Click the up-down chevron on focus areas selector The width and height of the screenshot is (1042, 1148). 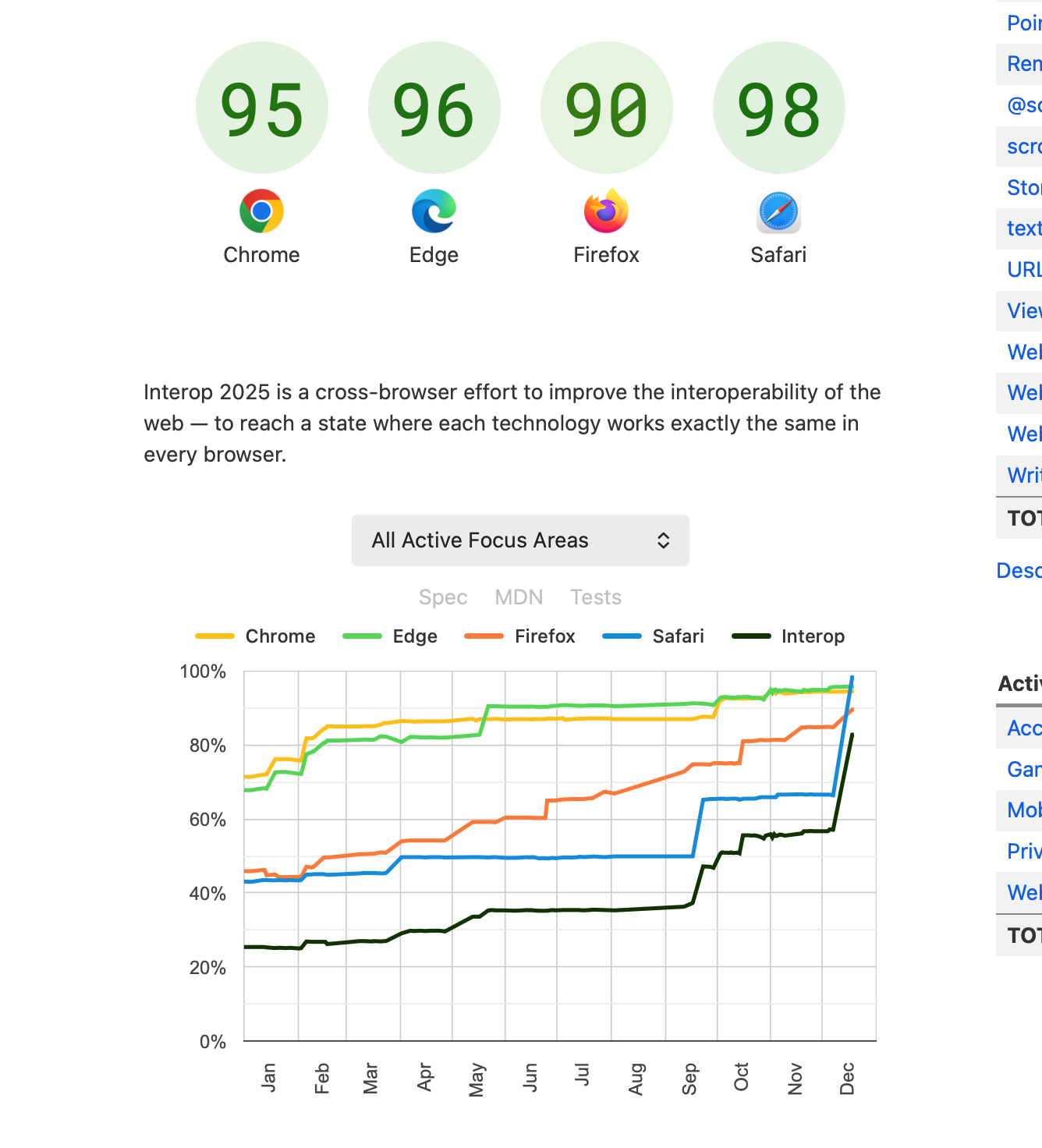[663, 540]
